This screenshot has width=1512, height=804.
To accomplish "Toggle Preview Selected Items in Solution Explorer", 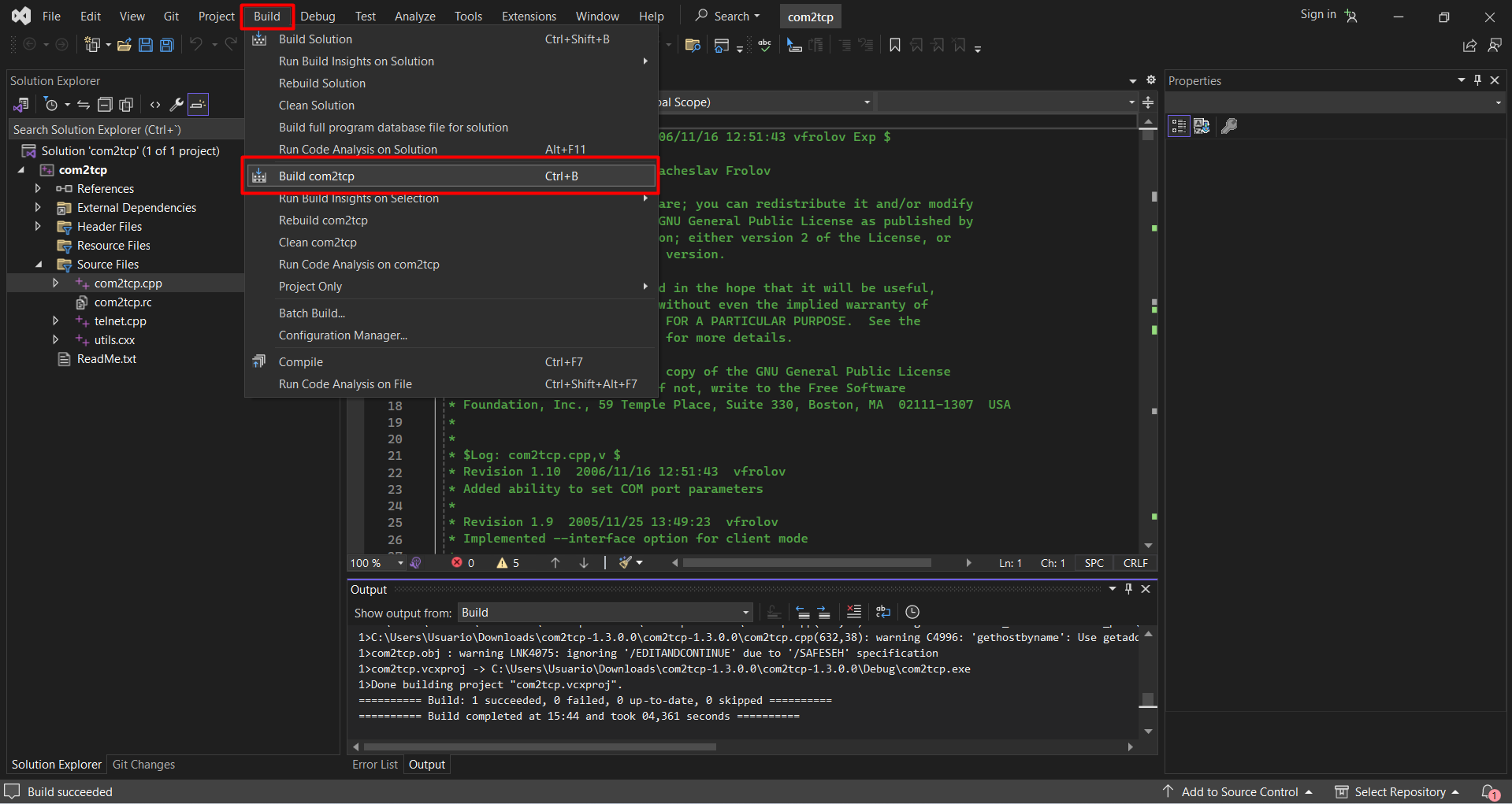I will tap(198, 105).
